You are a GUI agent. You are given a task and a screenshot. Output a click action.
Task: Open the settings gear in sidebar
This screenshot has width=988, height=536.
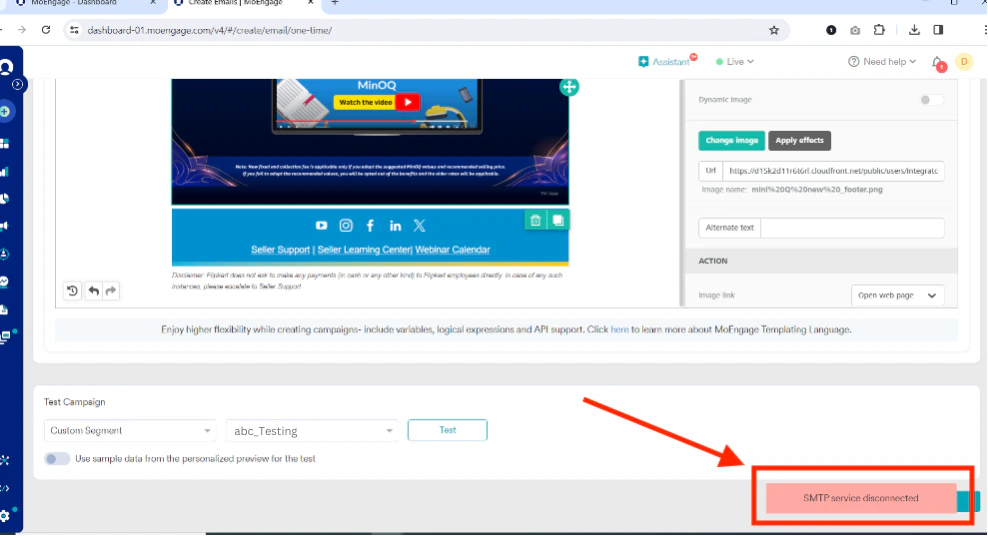[x=4, y=516]
